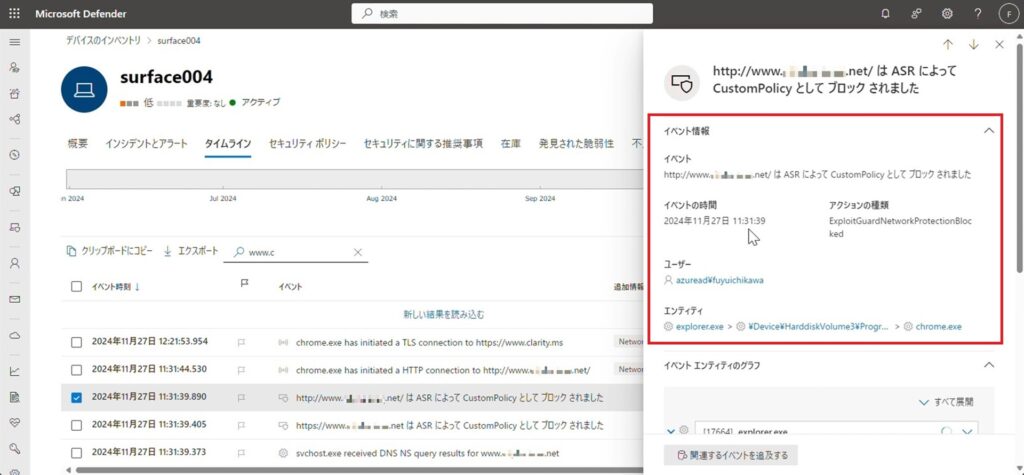The image size is (1024, 475).
Task: Close the event details side panel
Action: pyautogui.click(x=999, y=44)
